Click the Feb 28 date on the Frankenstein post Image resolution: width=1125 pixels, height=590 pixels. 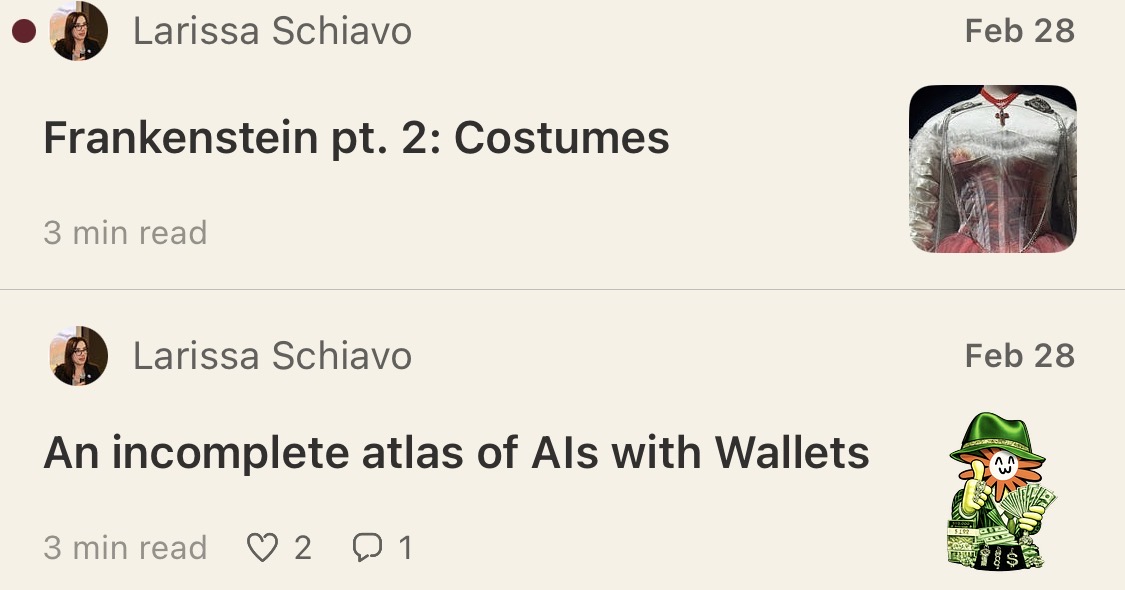coord(1019,31)
